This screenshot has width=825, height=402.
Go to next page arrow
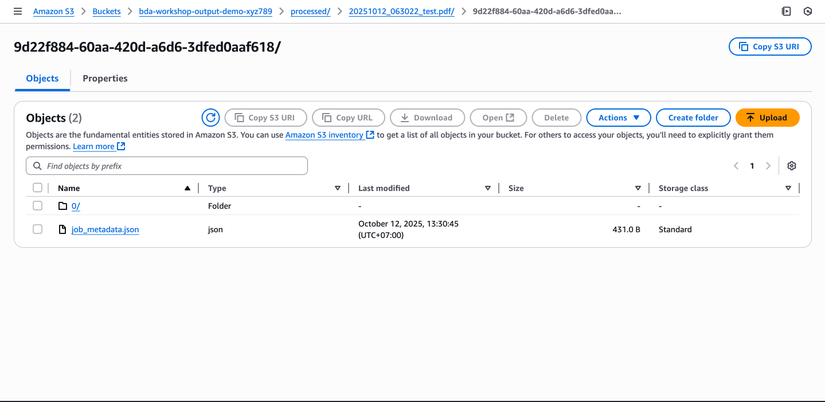coord(768,166)
